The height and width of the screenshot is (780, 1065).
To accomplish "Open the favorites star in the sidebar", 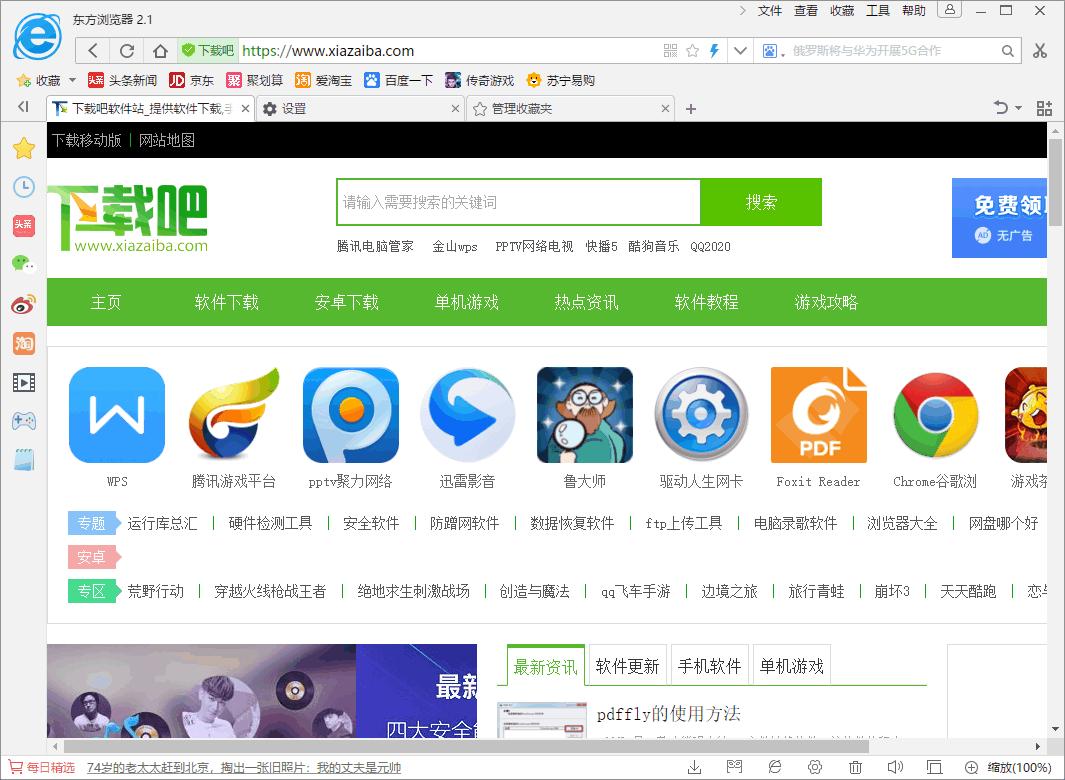I will tap(24, 147).
